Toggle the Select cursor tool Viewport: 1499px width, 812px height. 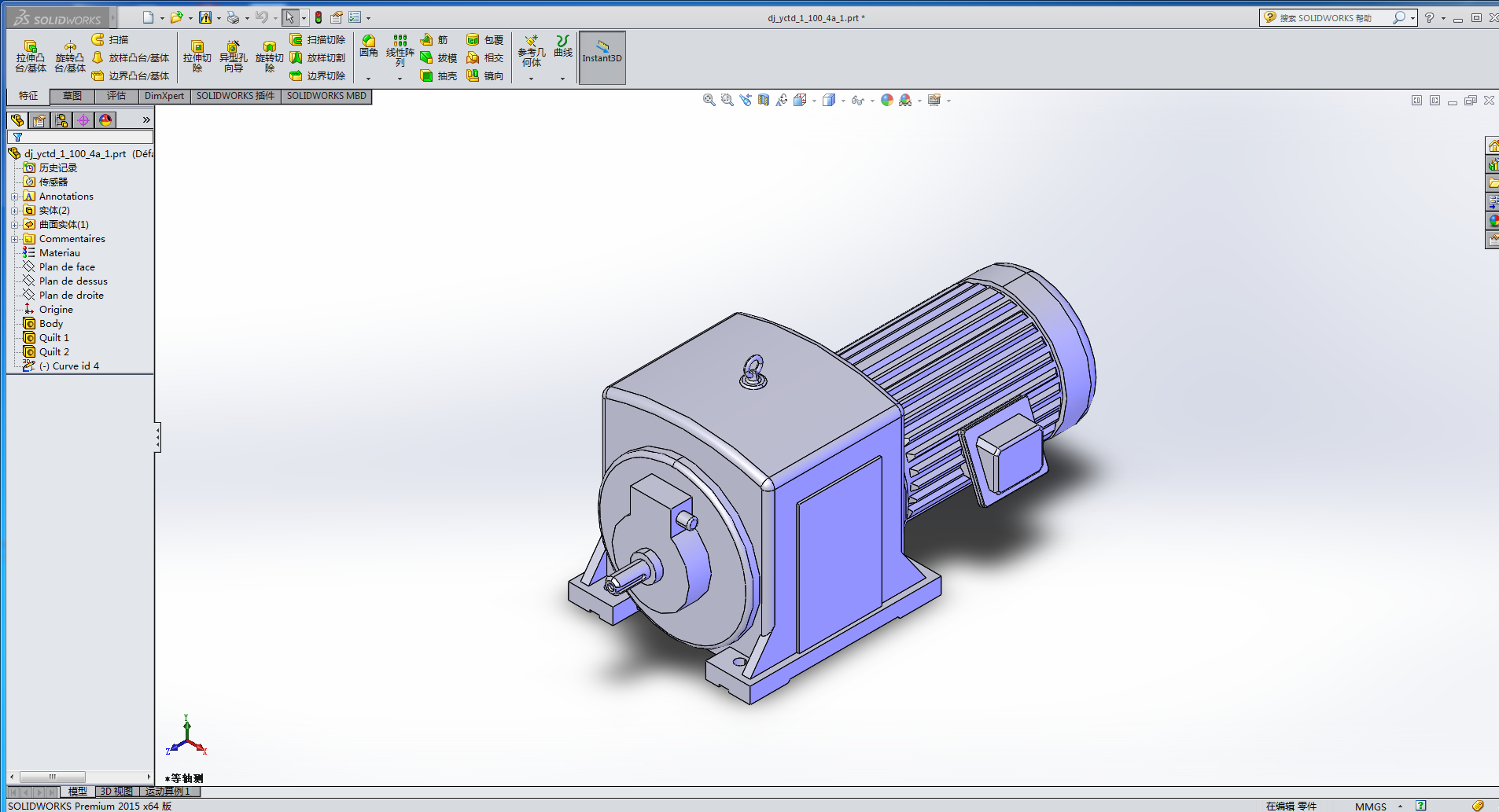(290, 17)
